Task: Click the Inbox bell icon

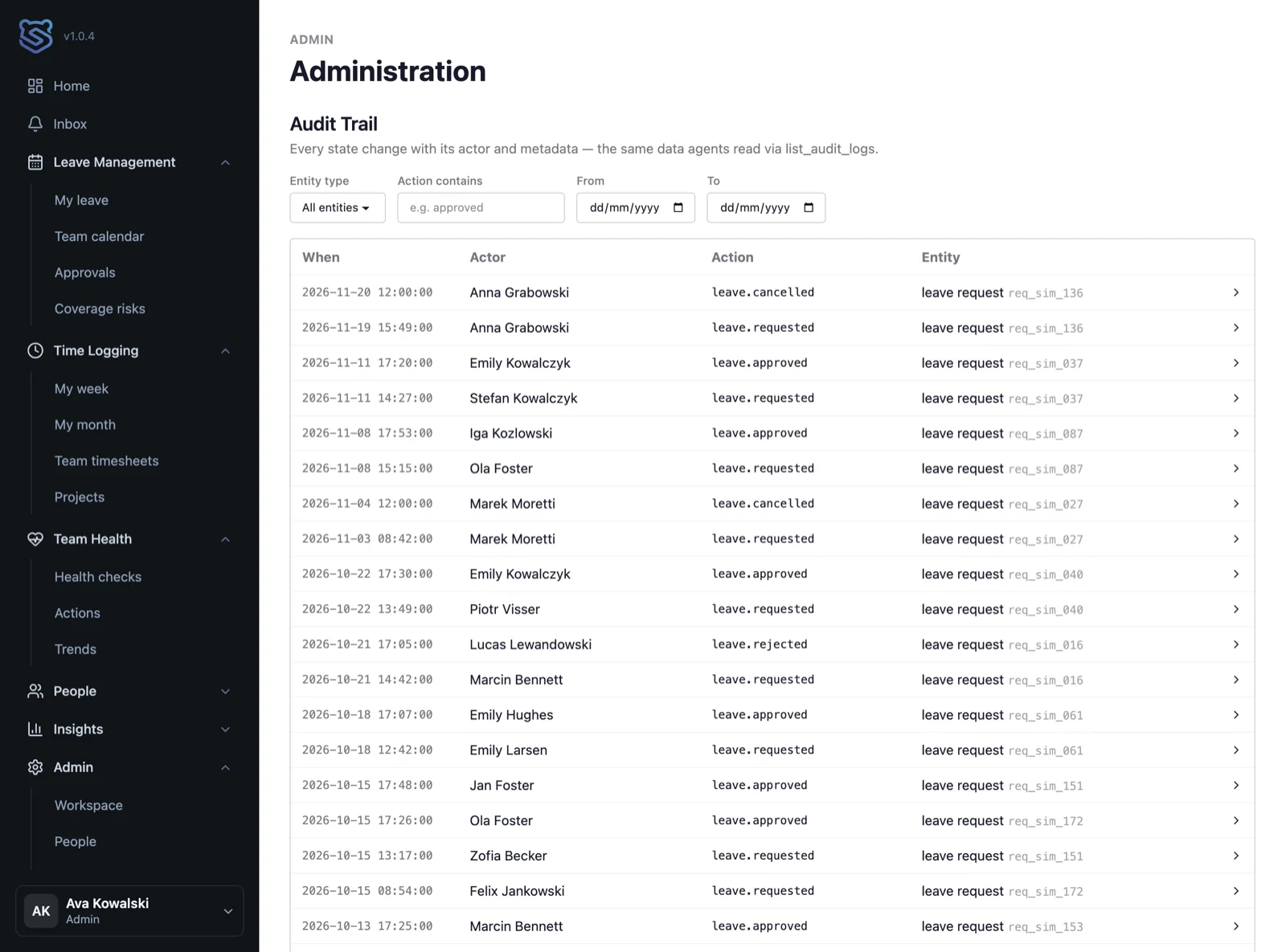Action: point(35,124)
